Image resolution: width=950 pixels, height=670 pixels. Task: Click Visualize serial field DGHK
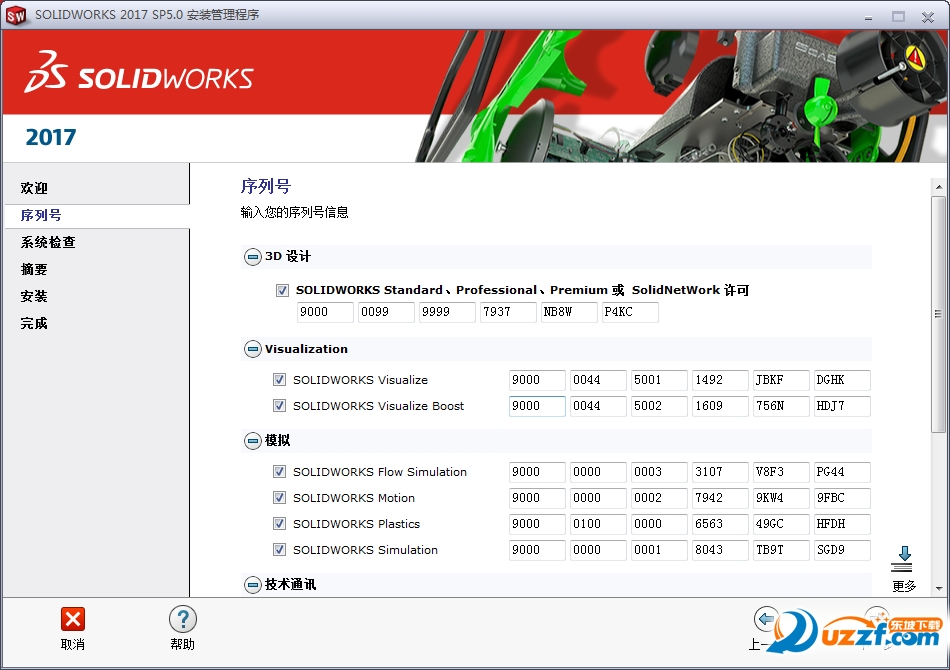842,380
